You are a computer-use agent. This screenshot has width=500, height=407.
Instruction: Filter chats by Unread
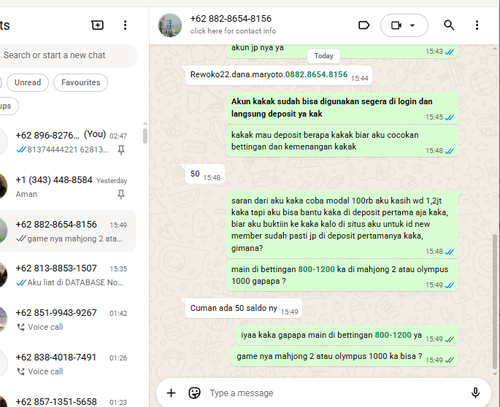coord(28,82)
